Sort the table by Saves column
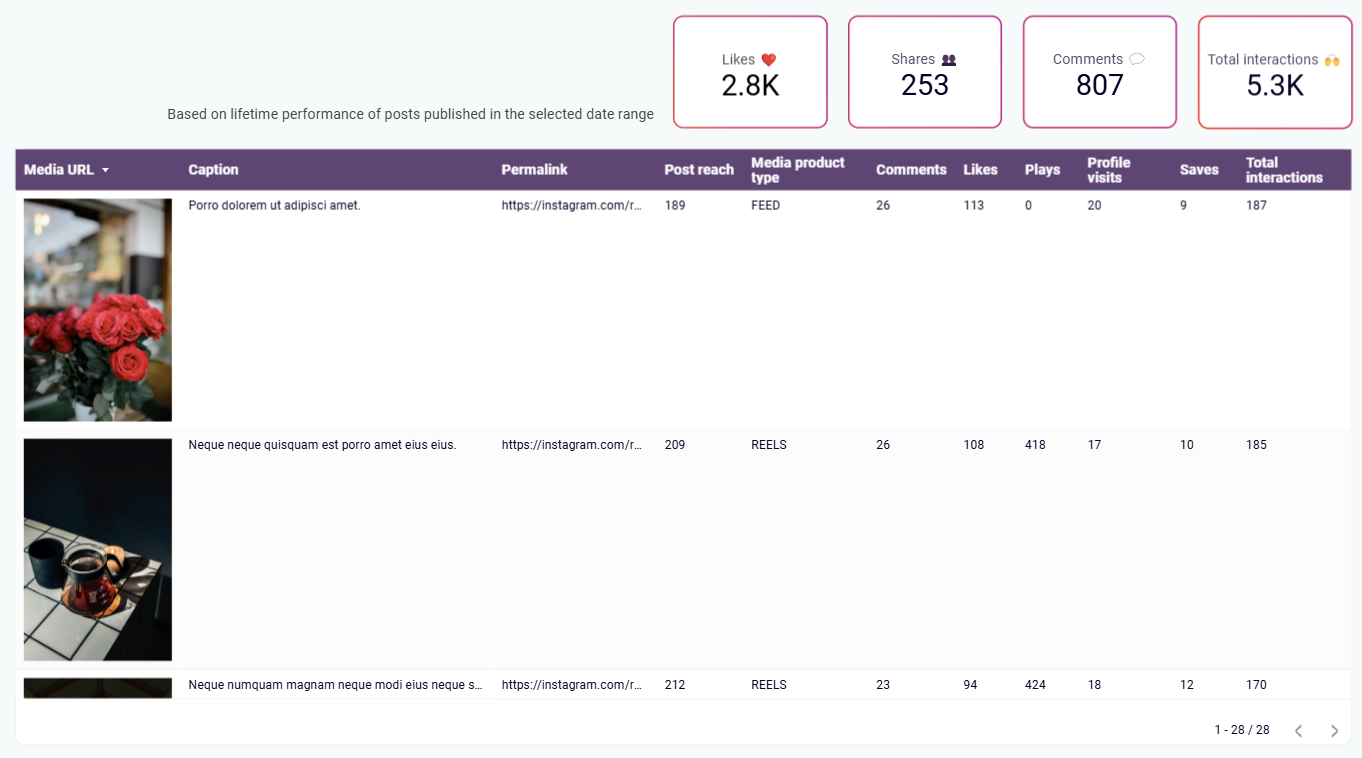This screenshot has height=758, width=1362. [1199, 170]
